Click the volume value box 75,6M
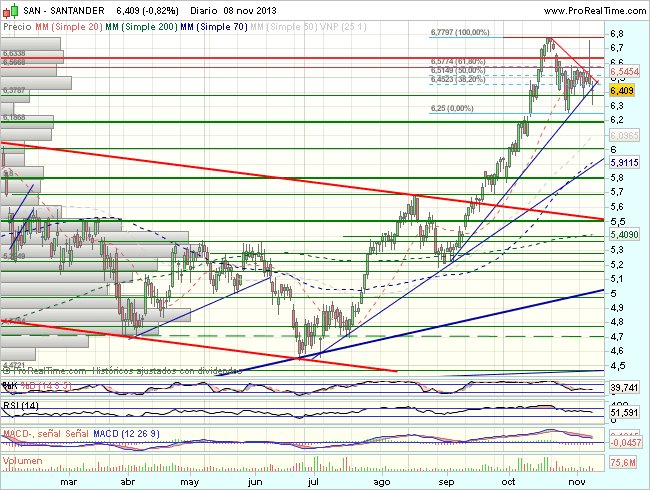Image resolution: width=650 pixels, height=490 pixels. click(623, 462)
